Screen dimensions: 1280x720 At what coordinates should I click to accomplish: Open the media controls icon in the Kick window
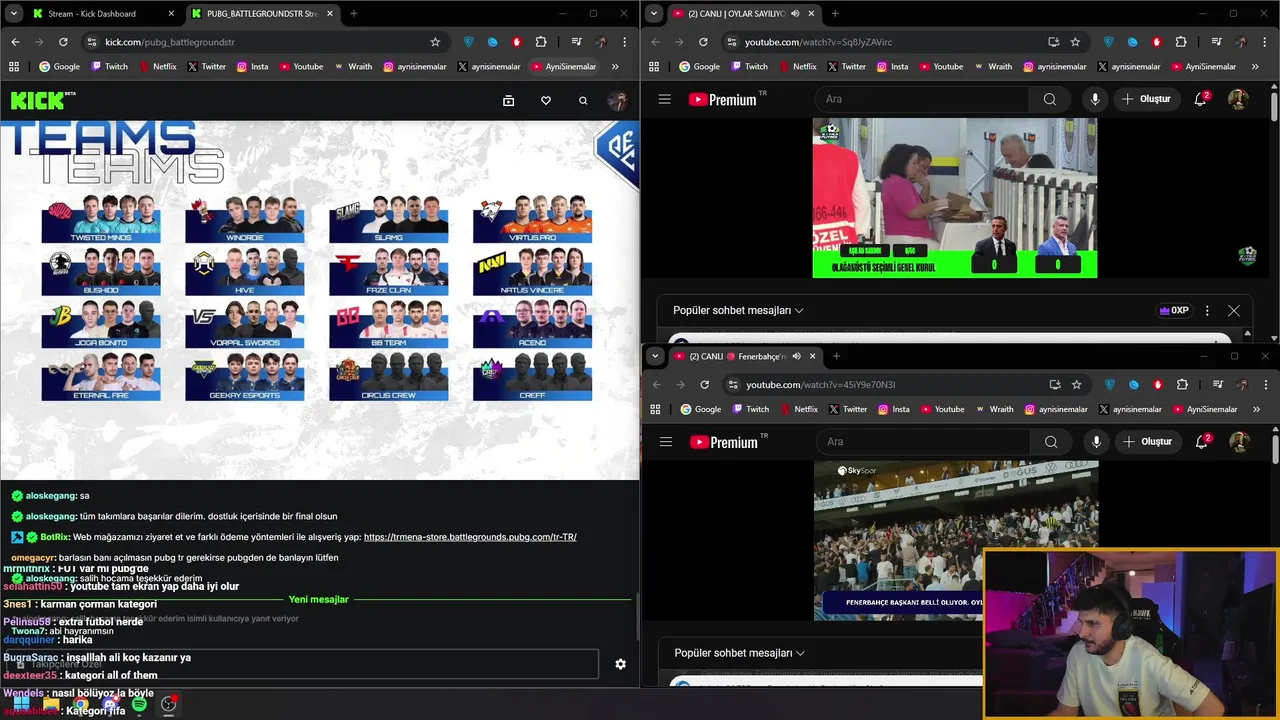pyautogui.click(x=577, y=42)
